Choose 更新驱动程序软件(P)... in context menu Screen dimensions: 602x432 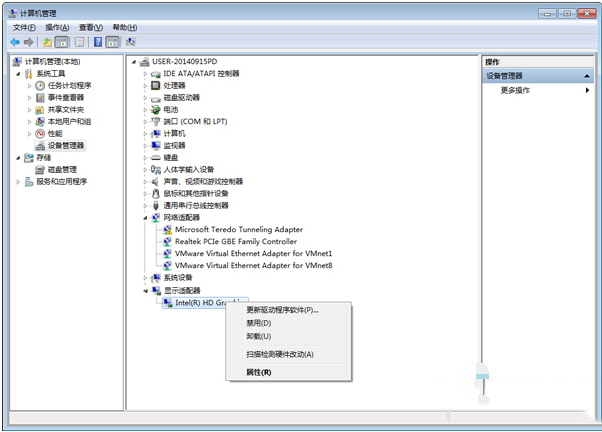click(289, 310)
